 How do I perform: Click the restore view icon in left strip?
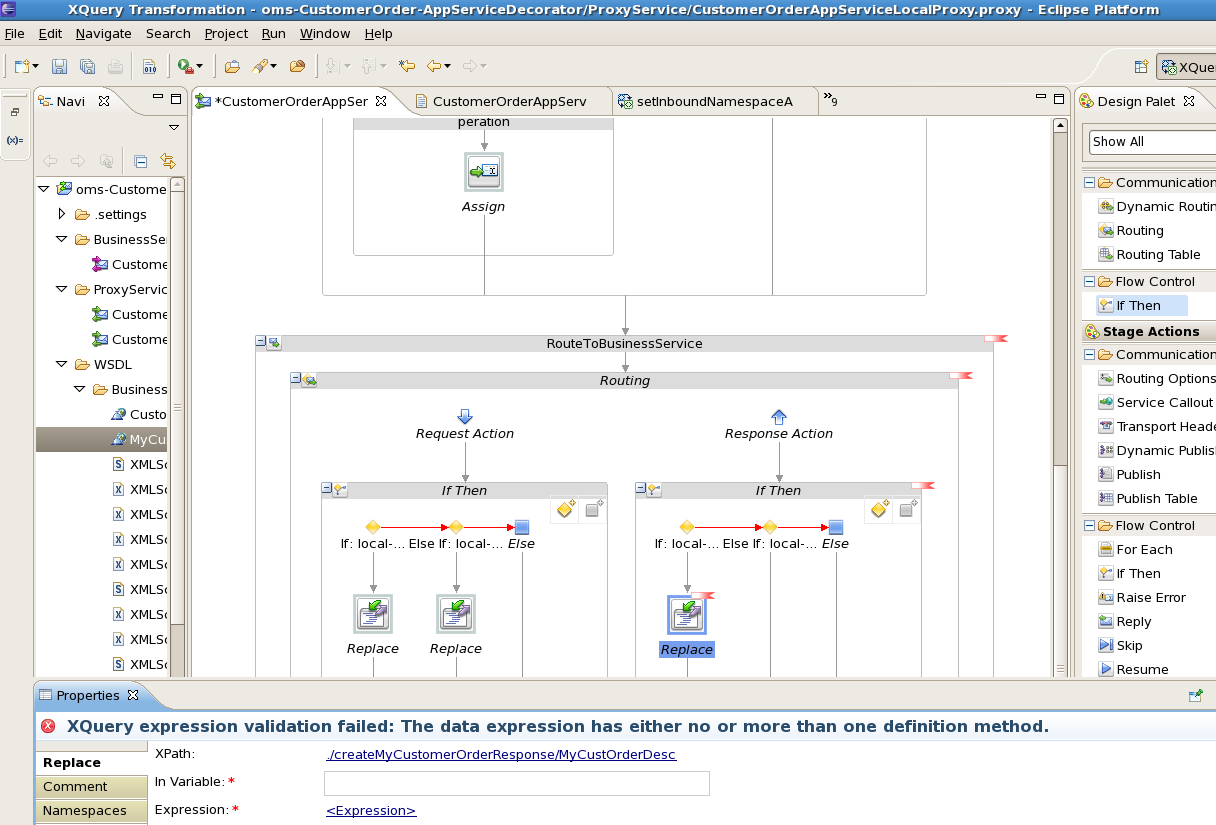[x=15, y=112]
